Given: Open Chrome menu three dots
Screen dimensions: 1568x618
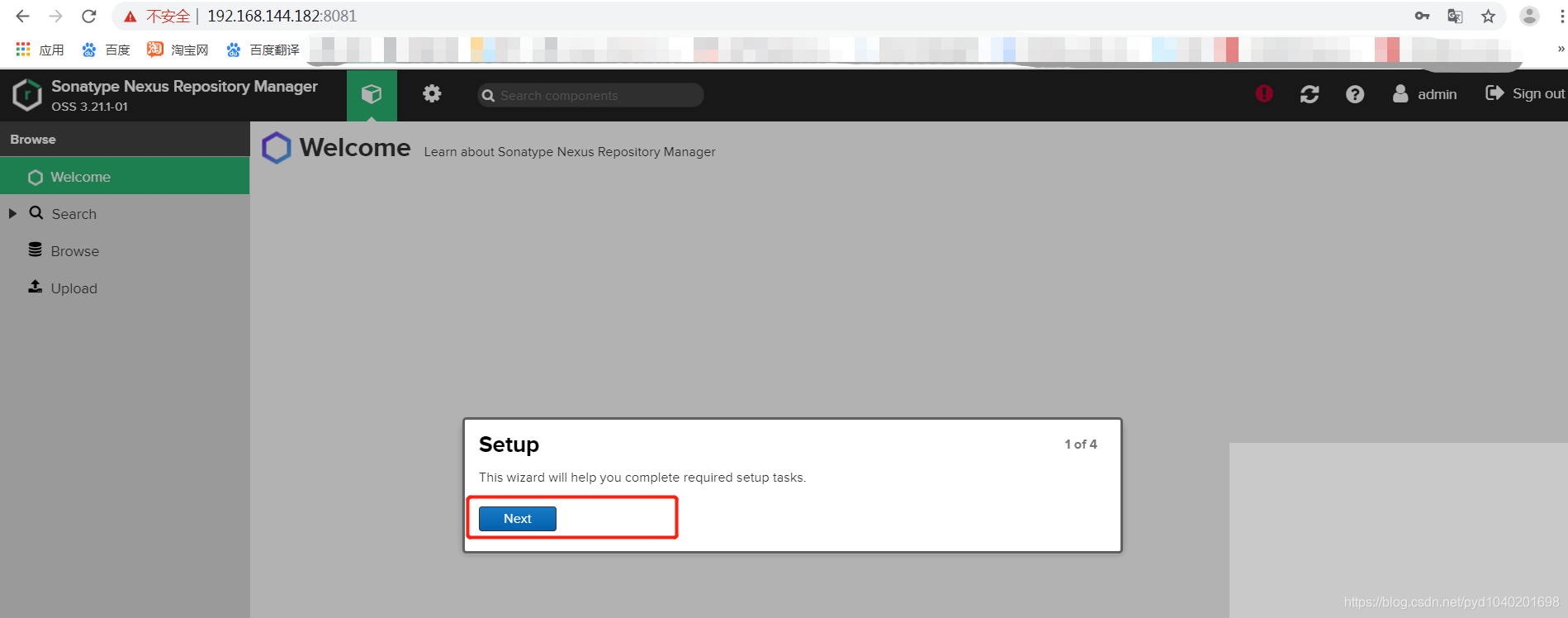Looking at the screenshot, I should [x=1561, y=16].
